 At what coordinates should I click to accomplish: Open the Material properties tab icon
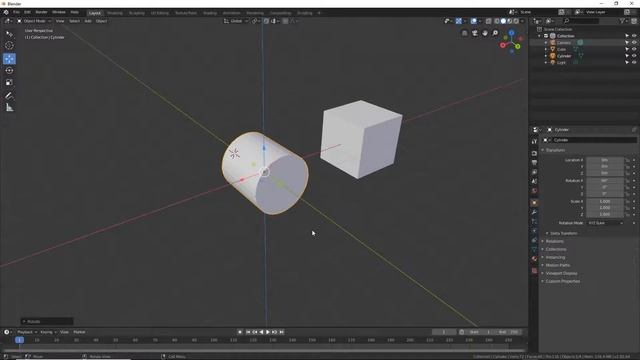point(534,259)
